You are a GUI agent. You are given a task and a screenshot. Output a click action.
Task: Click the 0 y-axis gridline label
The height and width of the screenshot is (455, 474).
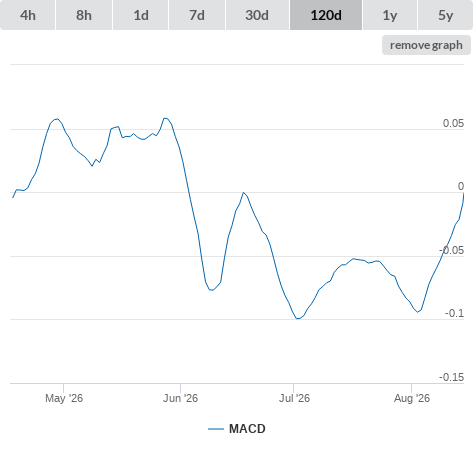(x=461, y=186)
